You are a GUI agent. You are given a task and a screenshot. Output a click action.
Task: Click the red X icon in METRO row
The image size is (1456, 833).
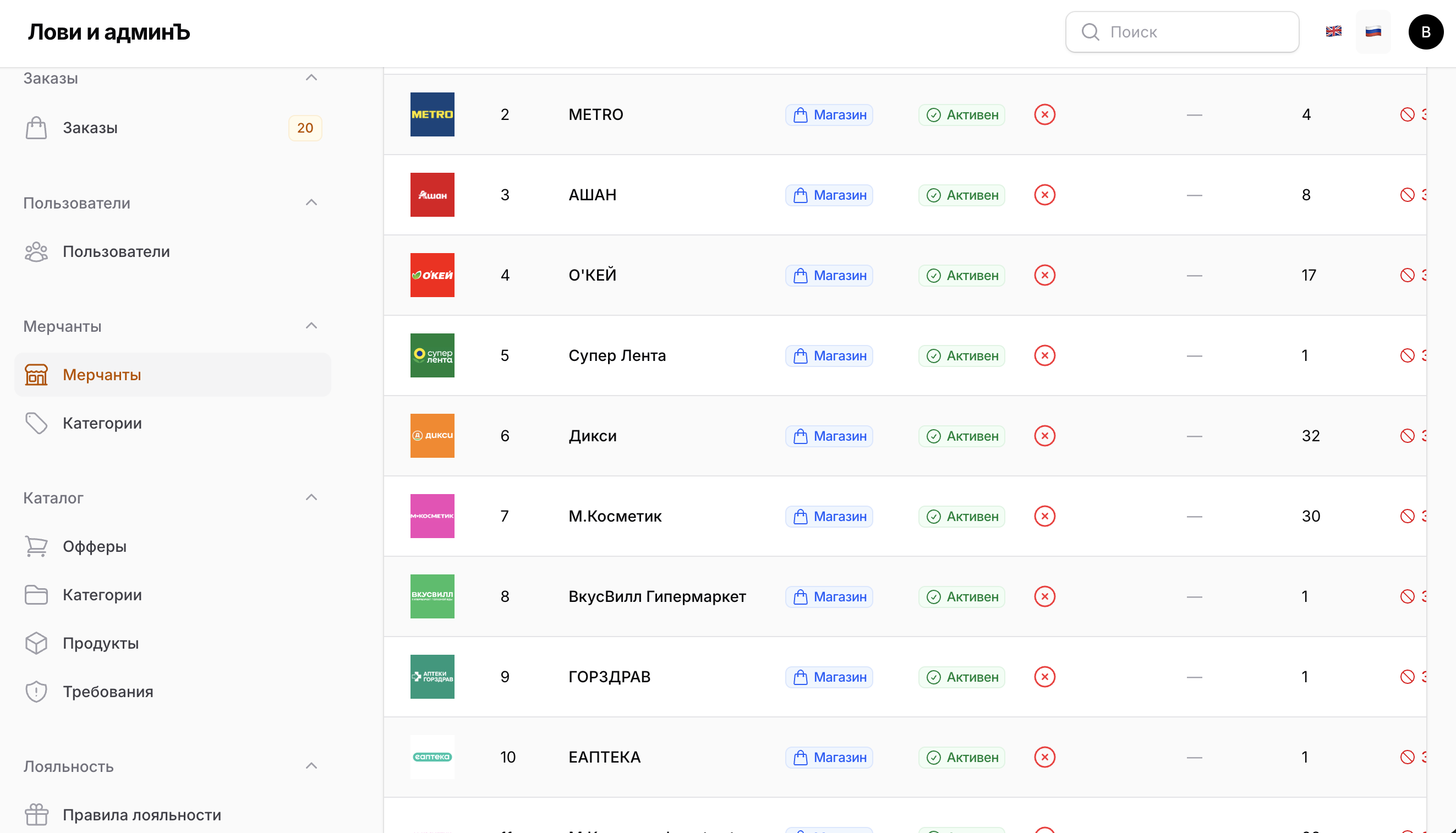click(x=1044, y=114)
